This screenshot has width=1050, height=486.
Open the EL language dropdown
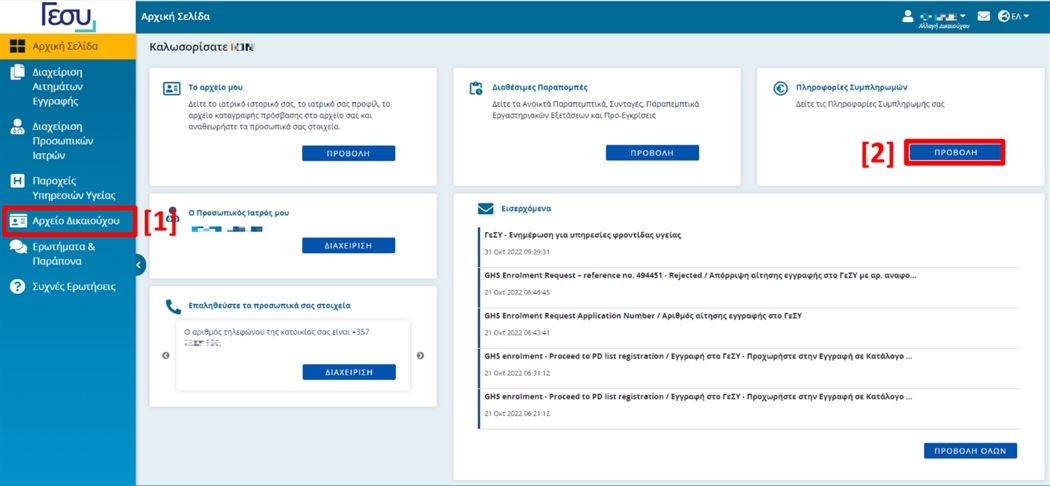(x=1021, y=16)
